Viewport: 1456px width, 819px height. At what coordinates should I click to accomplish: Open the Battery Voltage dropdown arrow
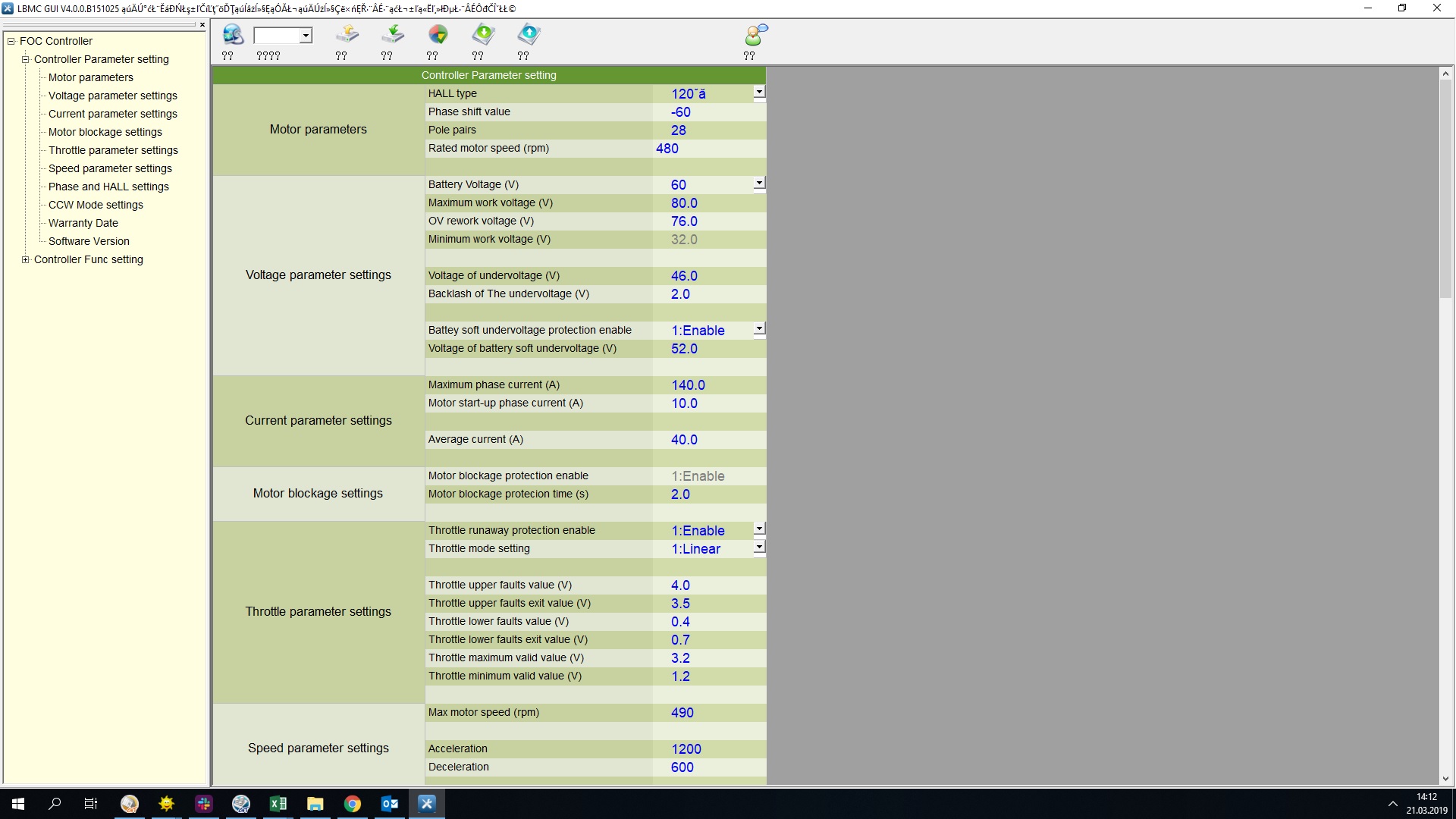click(759, 184)
